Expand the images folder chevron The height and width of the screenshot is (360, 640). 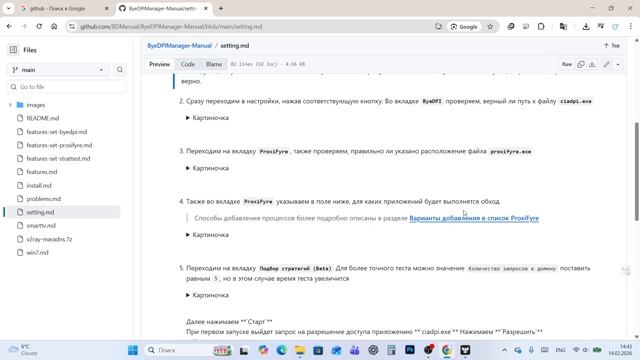[10, 105]
